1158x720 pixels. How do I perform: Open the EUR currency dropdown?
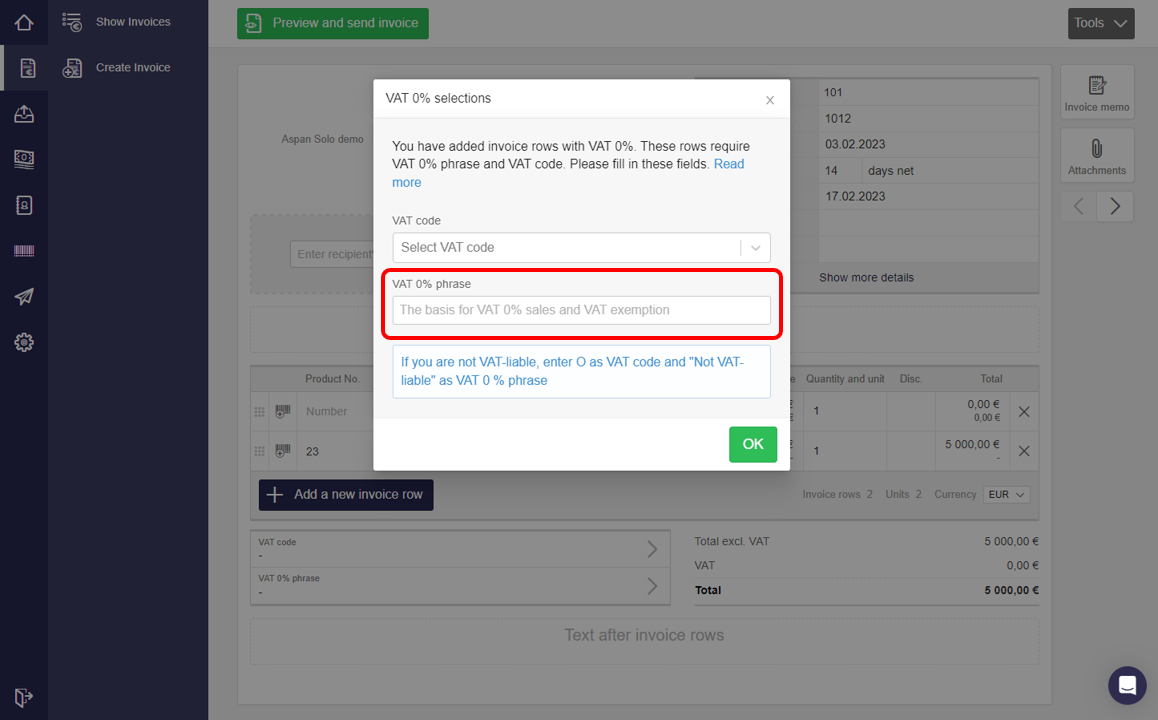tap(1007, 495)
